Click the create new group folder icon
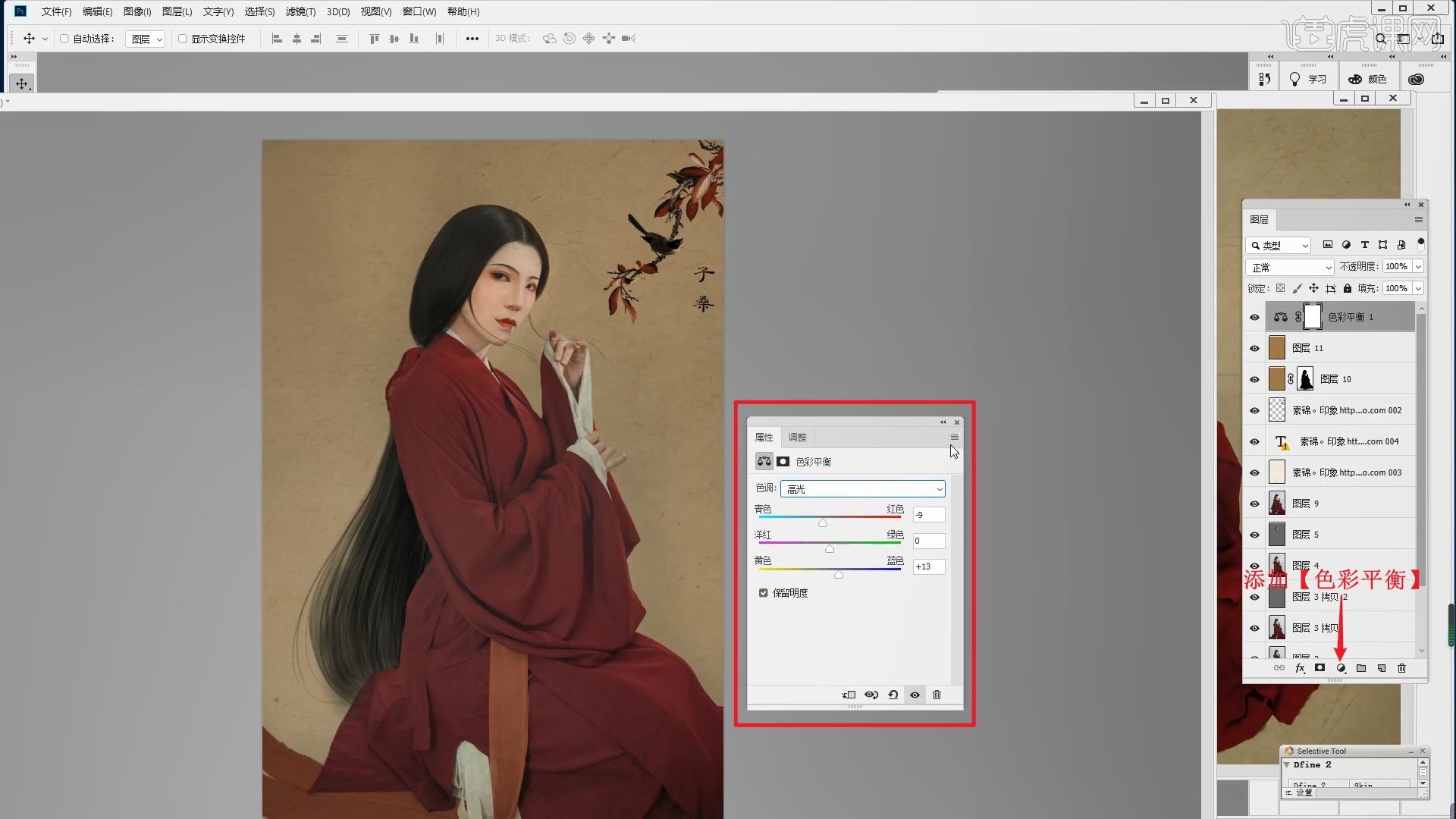This screenshot has width=1456, height=819. (x=1361, y=668)
